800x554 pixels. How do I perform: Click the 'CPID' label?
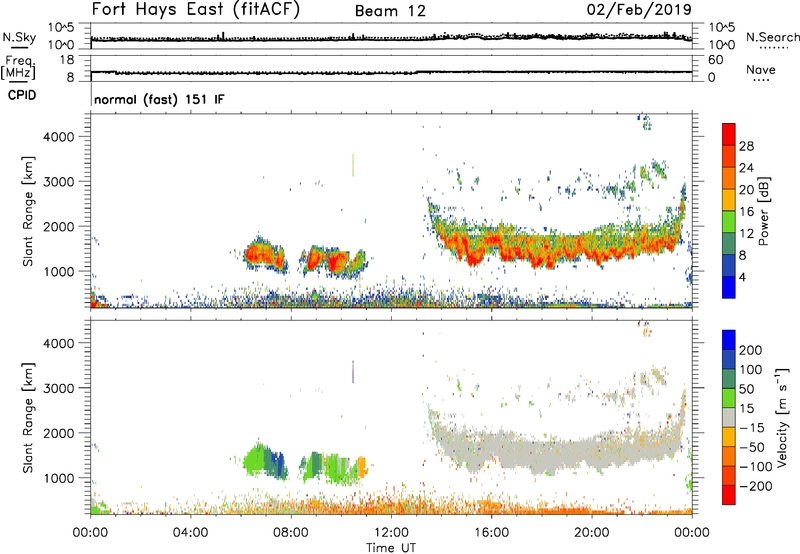(x=22, y=95)
